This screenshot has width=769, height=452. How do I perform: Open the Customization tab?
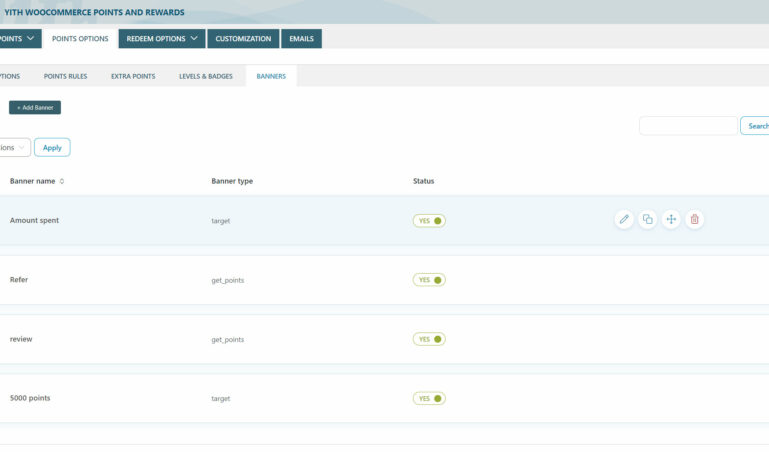(x=243, y=39)
